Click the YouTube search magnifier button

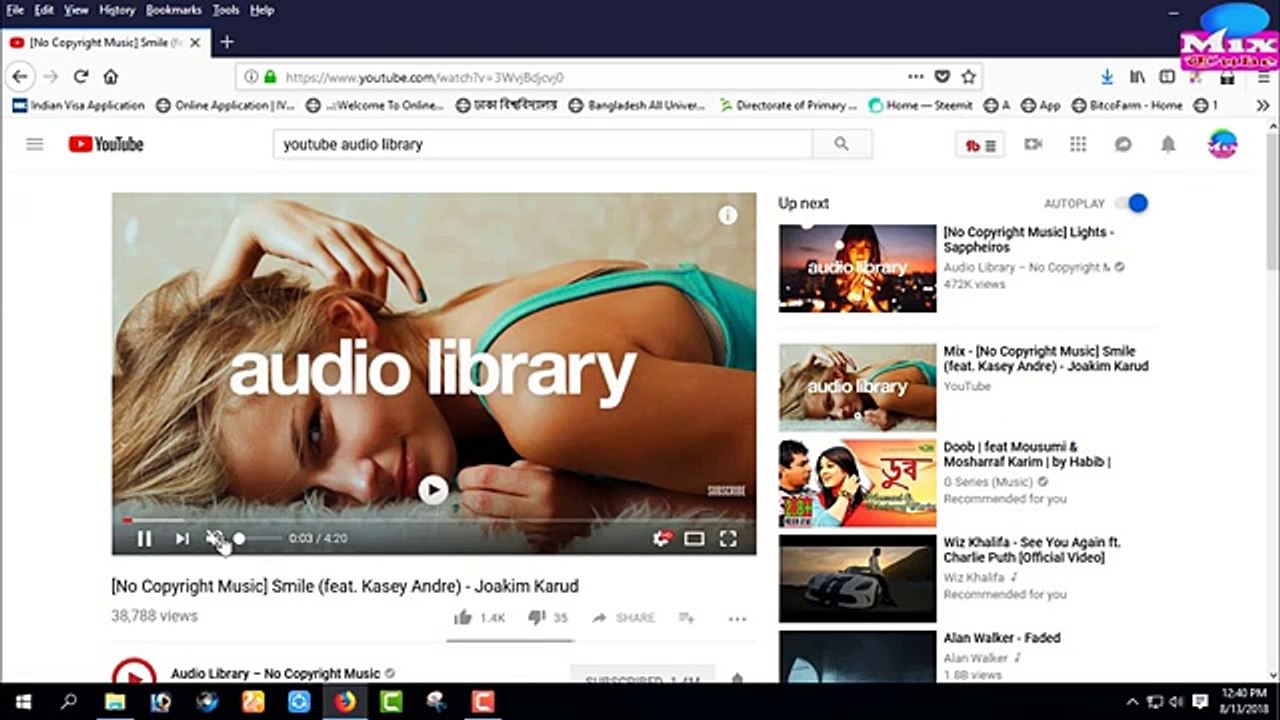tap(842, 144)
